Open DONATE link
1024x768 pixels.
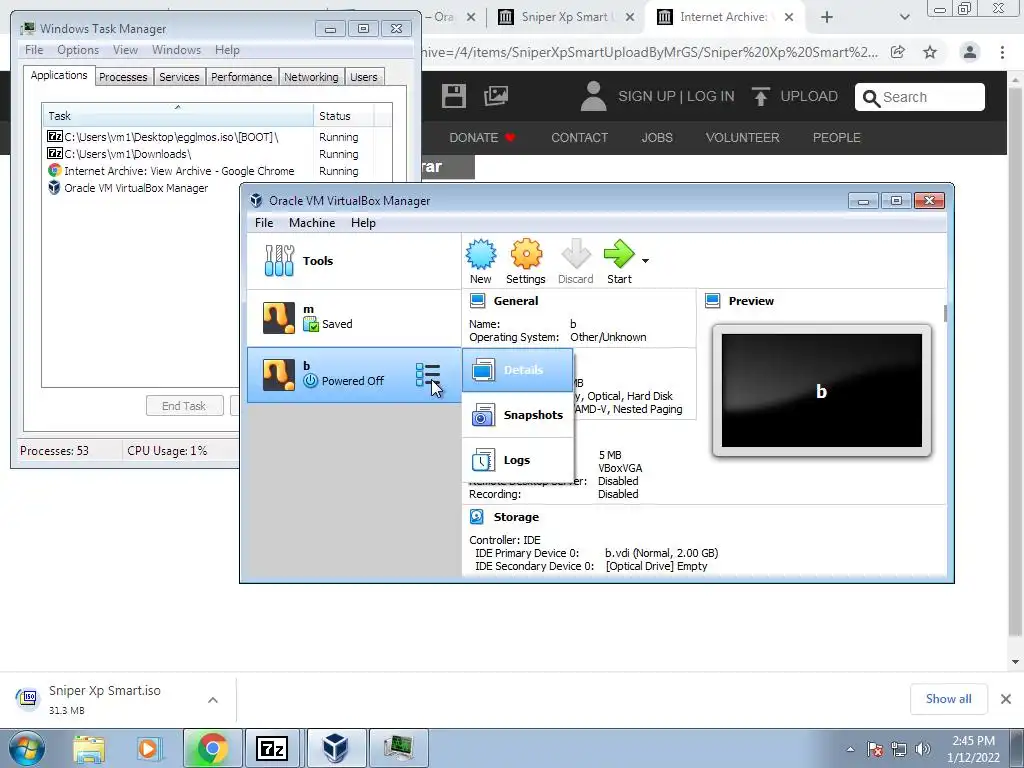tap(482, 138)
